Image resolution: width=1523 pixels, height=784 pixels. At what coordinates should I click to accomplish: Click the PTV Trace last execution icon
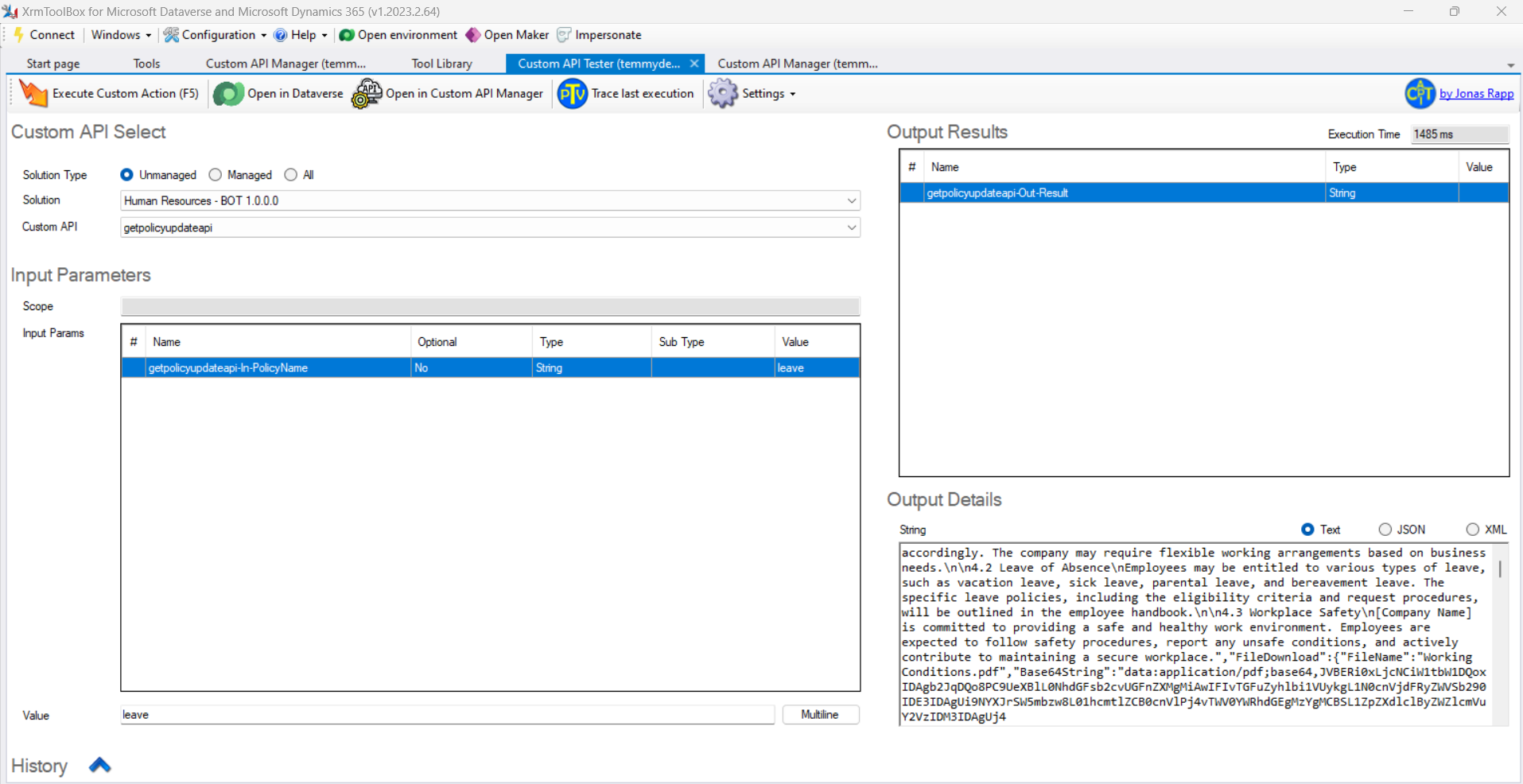click(573, 94)
